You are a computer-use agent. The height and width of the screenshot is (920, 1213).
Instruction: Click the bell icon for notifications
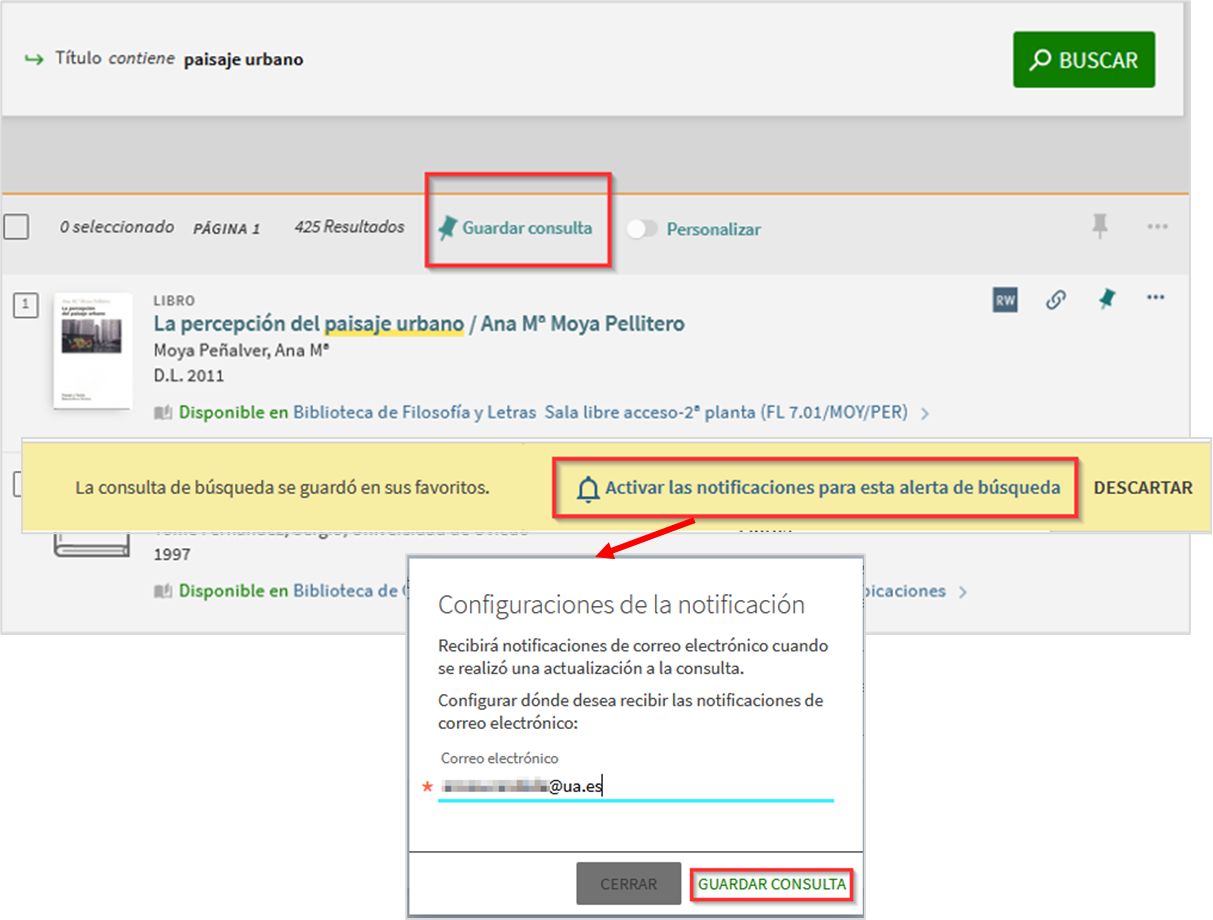pyautogui.click(x=588, y=489)
